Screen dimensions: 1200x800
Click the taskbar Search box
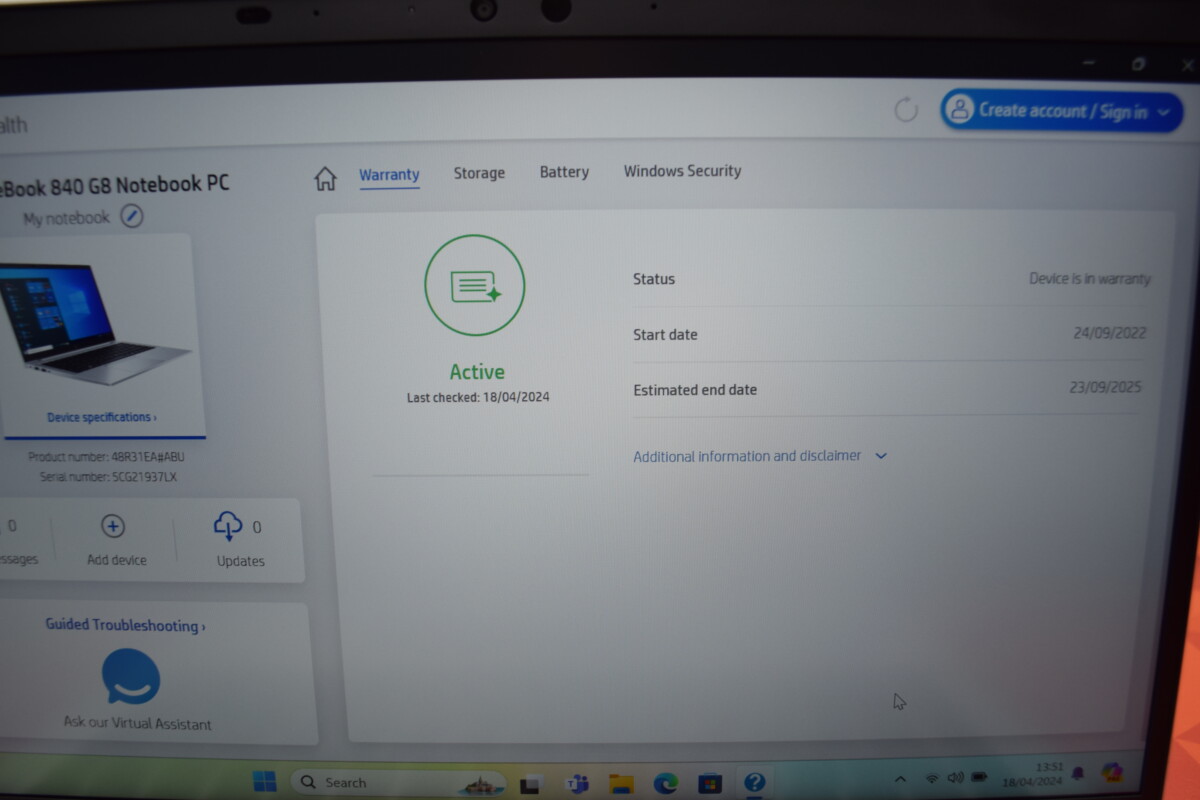pyautogui.click(x=397, y=782)
